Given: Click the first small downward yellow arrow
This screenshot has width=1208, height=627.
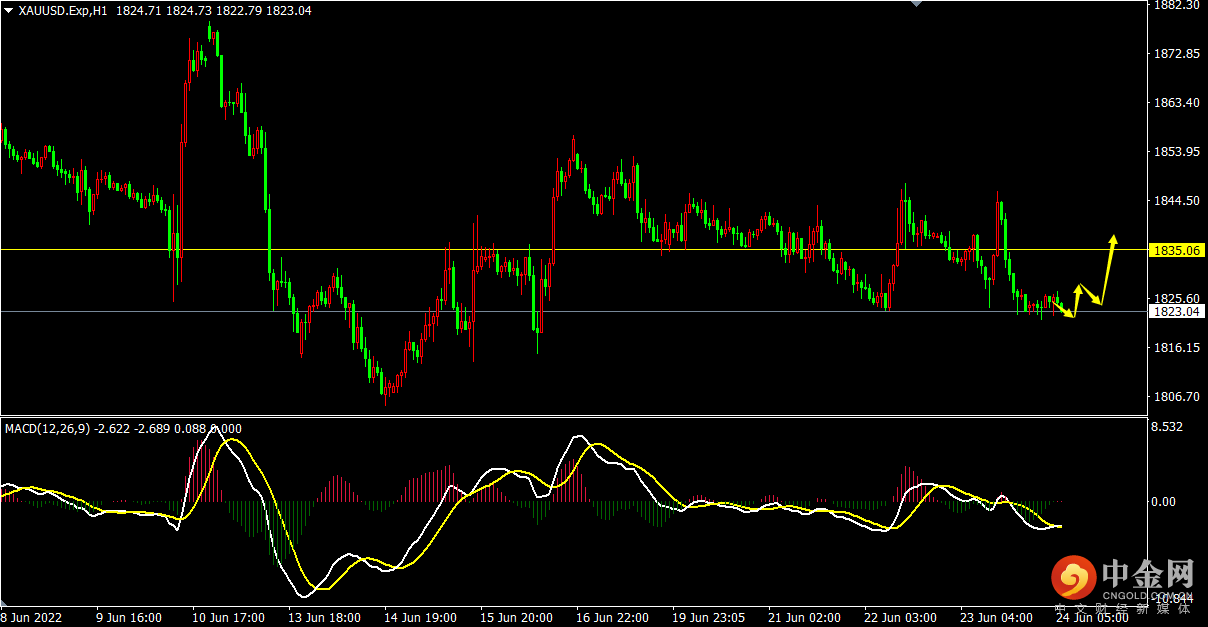Looking at the screenshot, I should coord(1066,311).
